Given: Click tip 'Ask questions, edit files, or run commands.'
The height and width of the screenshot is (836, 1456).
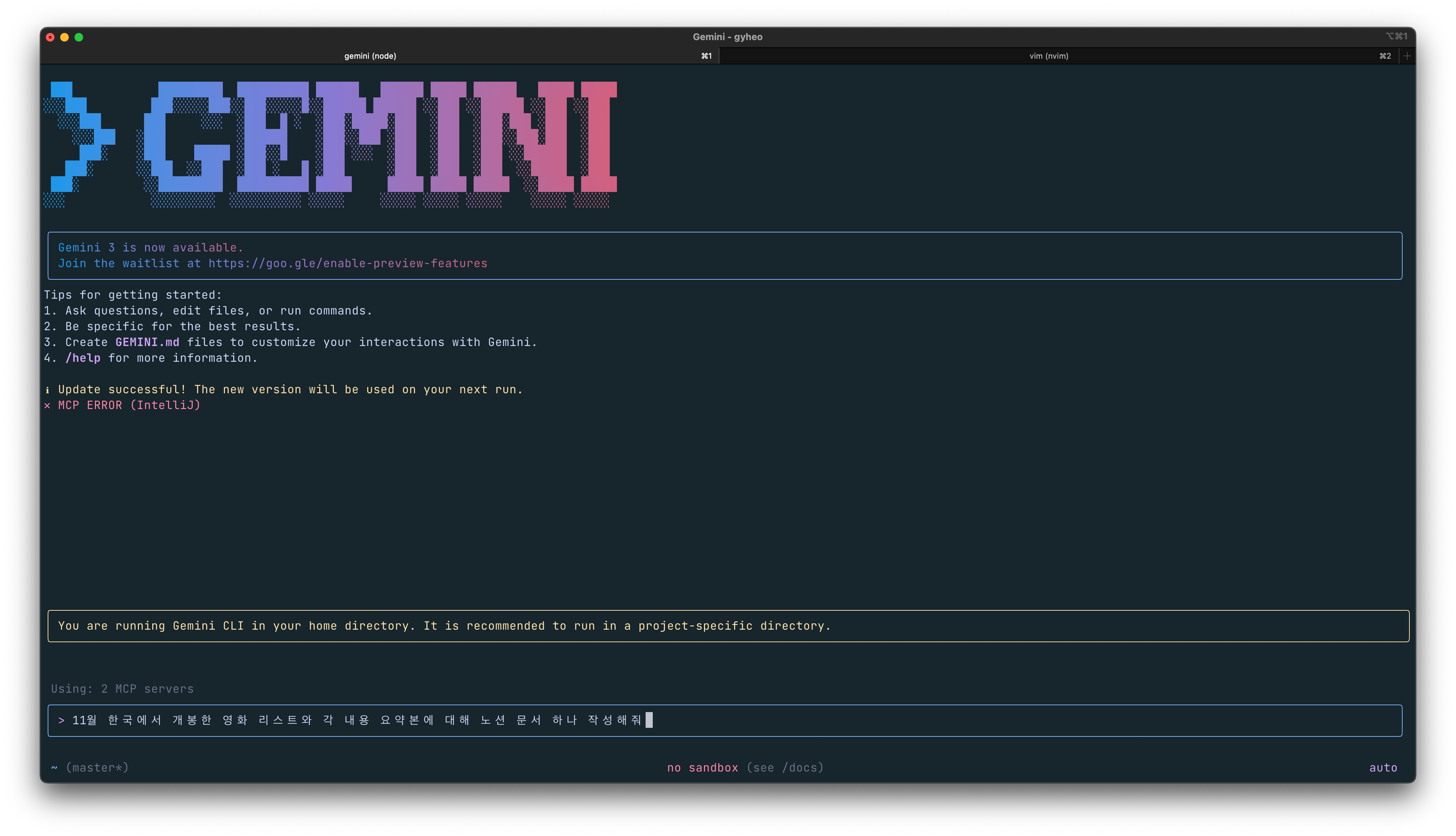Looking at the screenshot, I should pyautogui.click(x=219, y=311).
